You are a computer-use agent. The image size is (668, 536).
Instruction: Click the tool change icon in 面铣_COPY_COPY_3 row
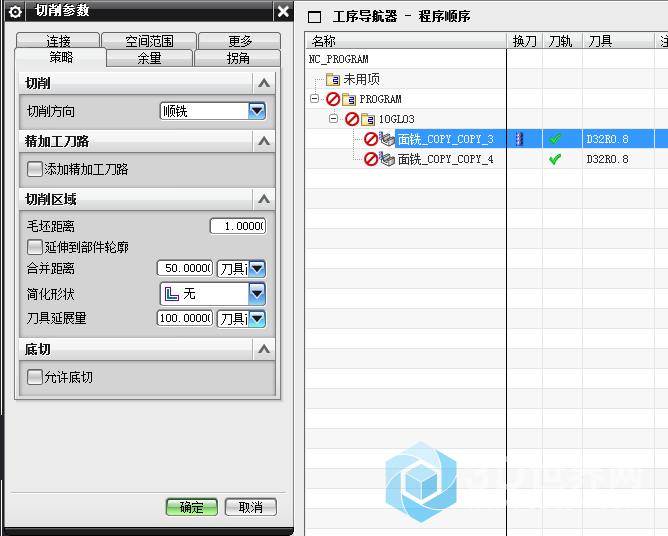click(x=519, y=139)
